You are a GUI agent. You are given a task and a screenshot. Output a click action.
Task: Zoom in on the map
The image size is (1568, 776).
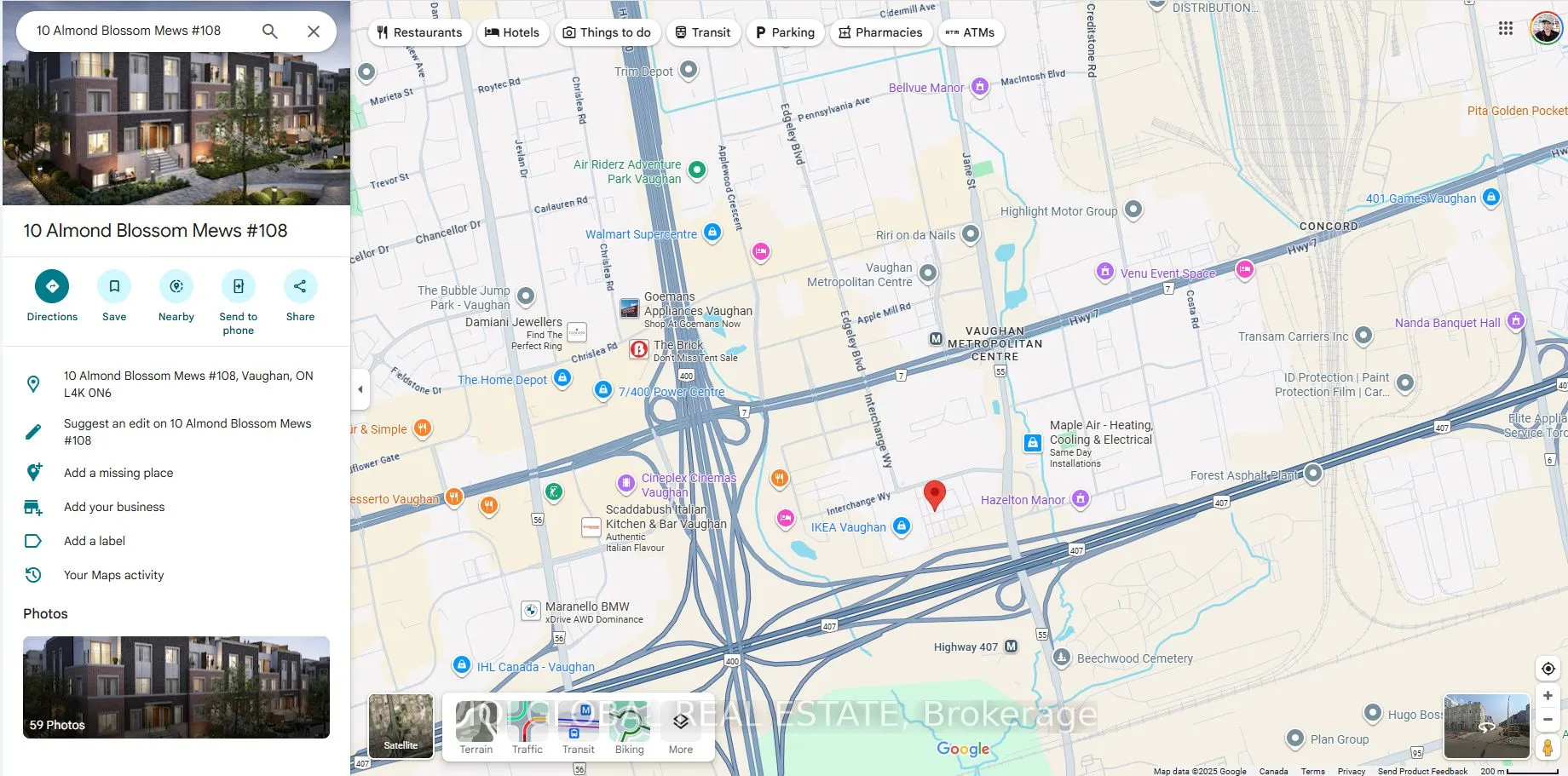point(1548,696)
